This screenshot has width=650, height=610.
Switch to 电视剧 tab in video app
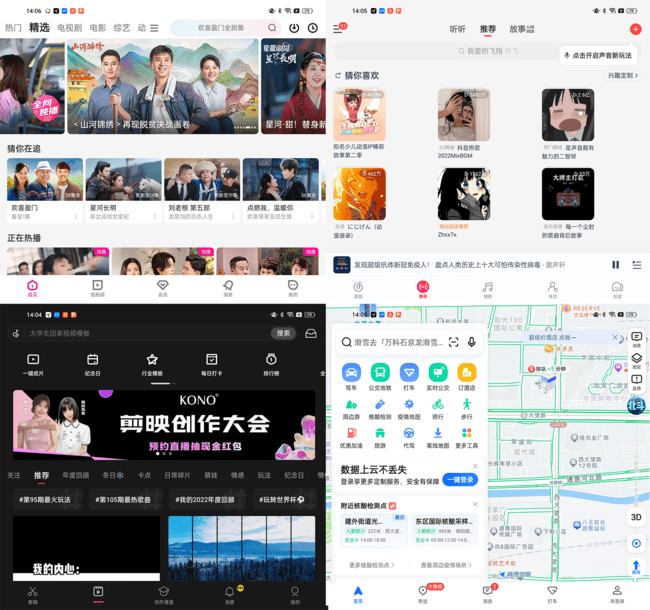pos(69,28)
